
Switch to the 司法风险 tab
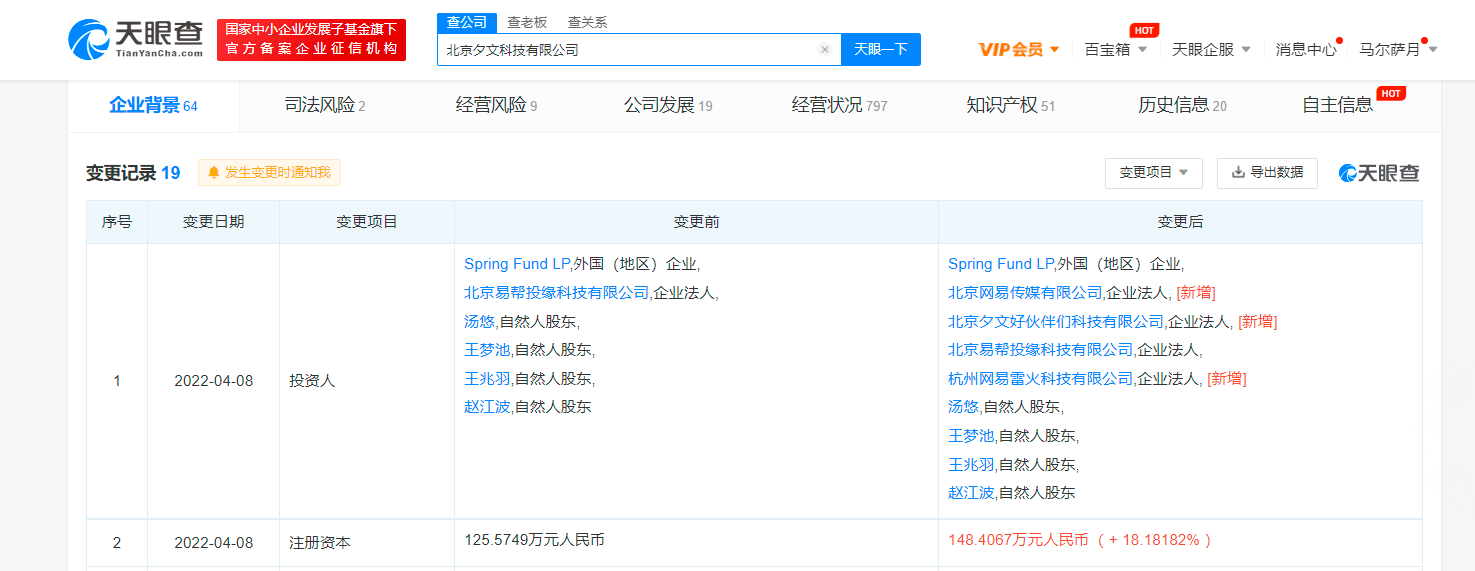coord(325,105)
